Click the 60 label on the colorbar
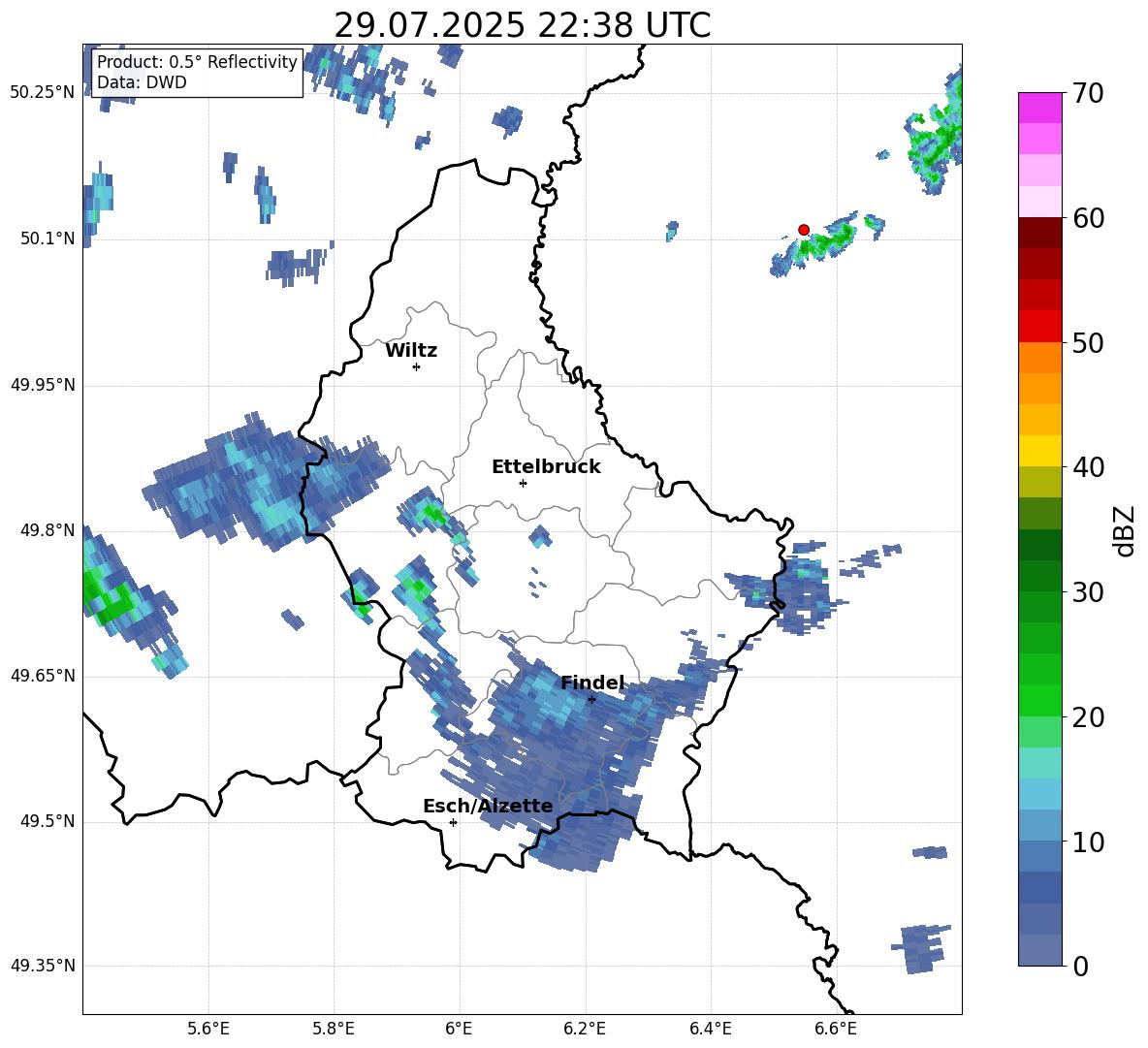 point(1088,218)
